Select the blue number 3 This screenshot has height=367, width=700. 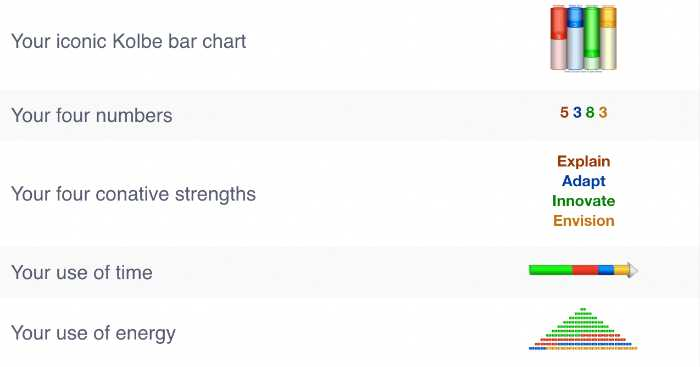(x=577, y=113)
